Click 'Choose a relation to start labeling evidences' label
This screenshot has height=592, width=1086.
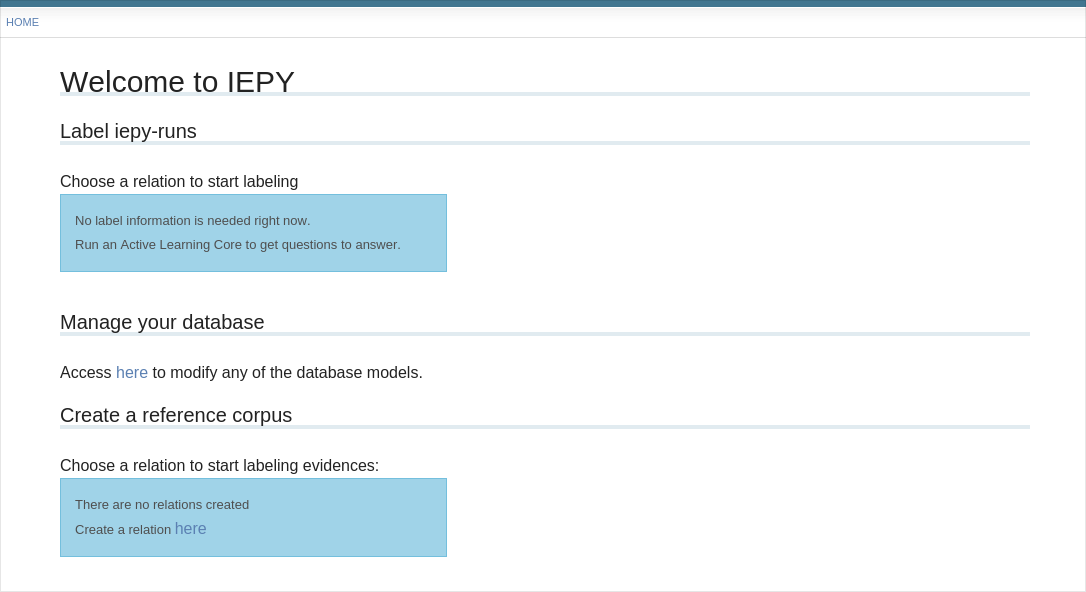click(219, 465)
